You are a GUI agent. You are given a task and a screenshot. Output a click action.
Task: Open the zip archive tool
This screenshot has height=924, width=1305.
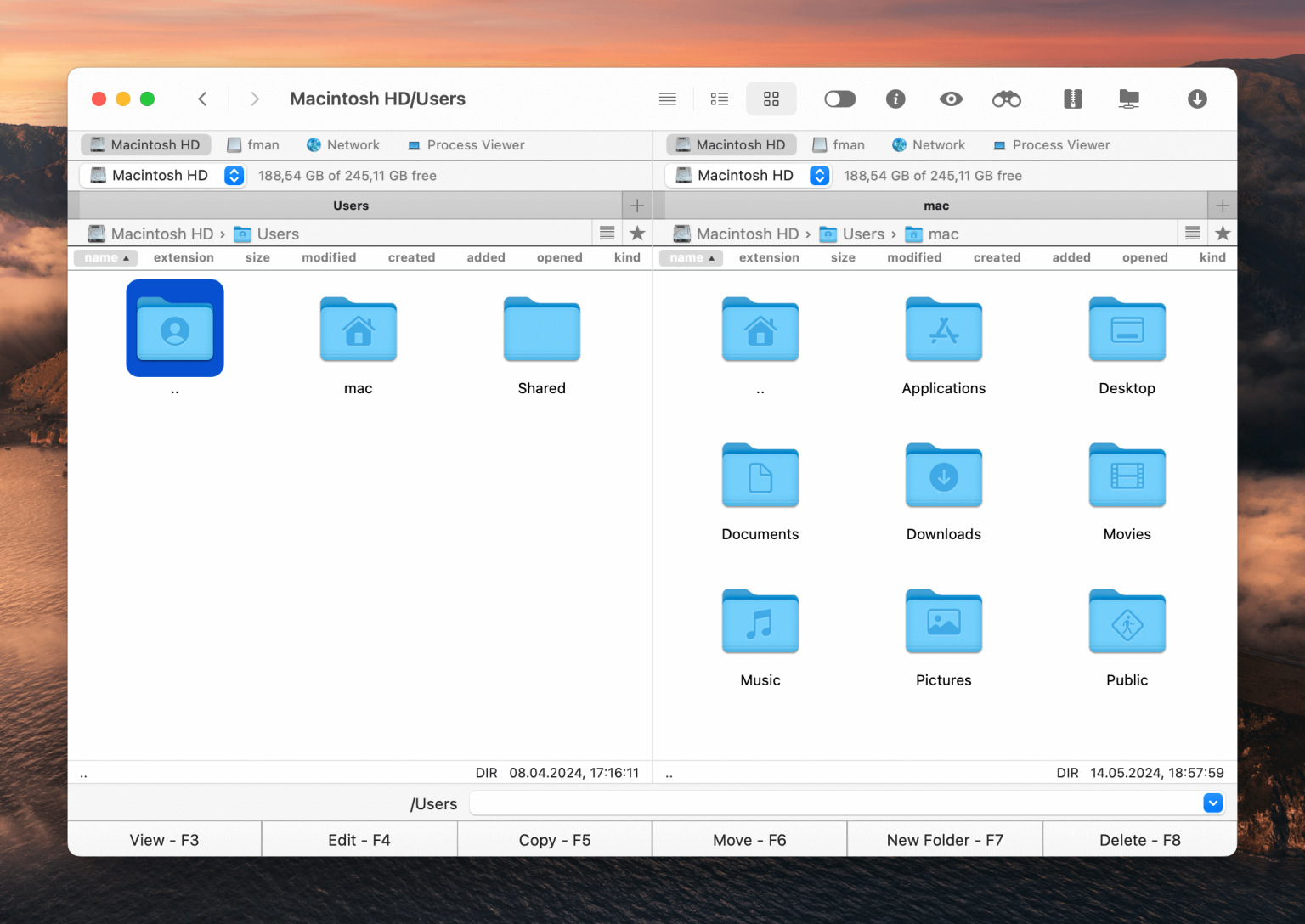click(x=1073, y=99)
